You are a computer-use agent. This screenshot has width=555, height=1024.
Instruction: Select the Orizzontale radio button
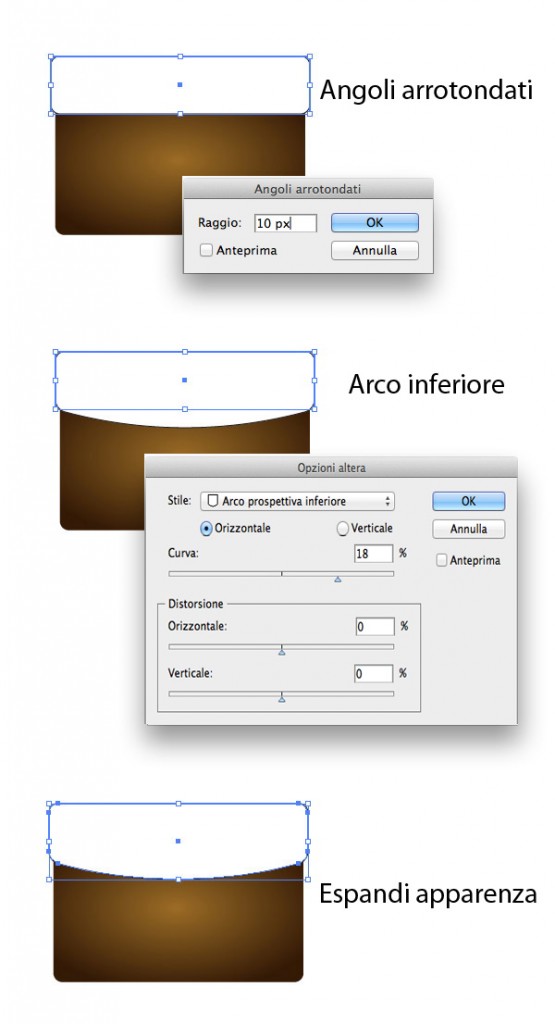pyautogui.click(x=206, y=529)
